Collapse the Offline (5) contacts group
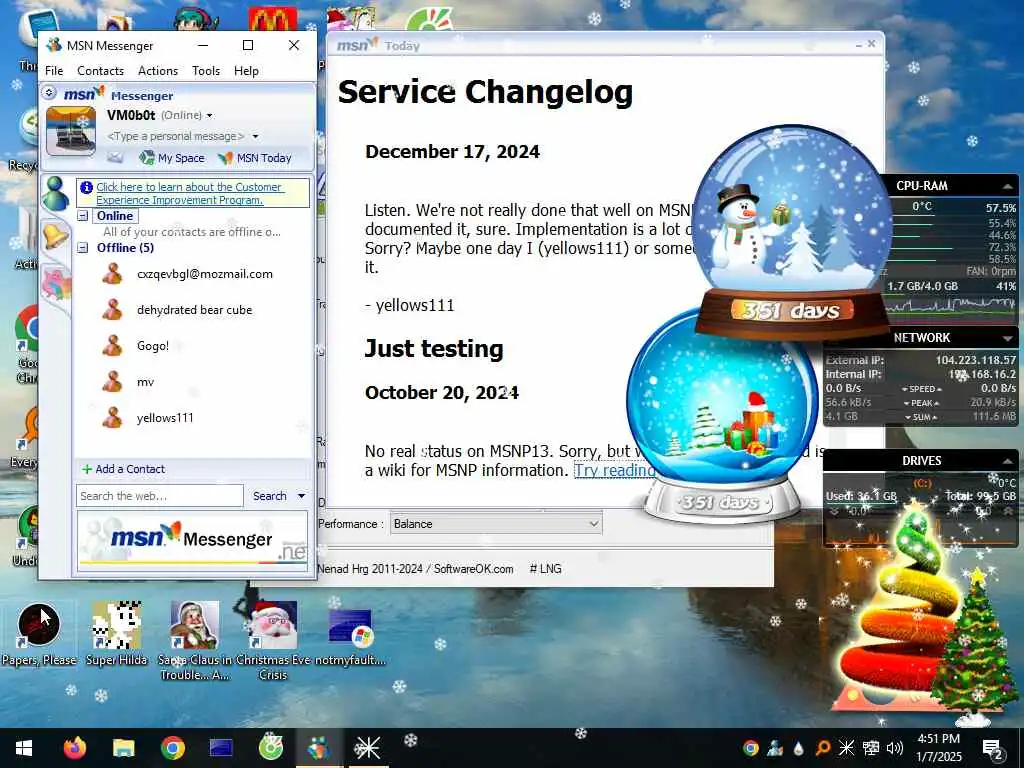Viewport: 1024px width, 768px height. pos(83,248)
